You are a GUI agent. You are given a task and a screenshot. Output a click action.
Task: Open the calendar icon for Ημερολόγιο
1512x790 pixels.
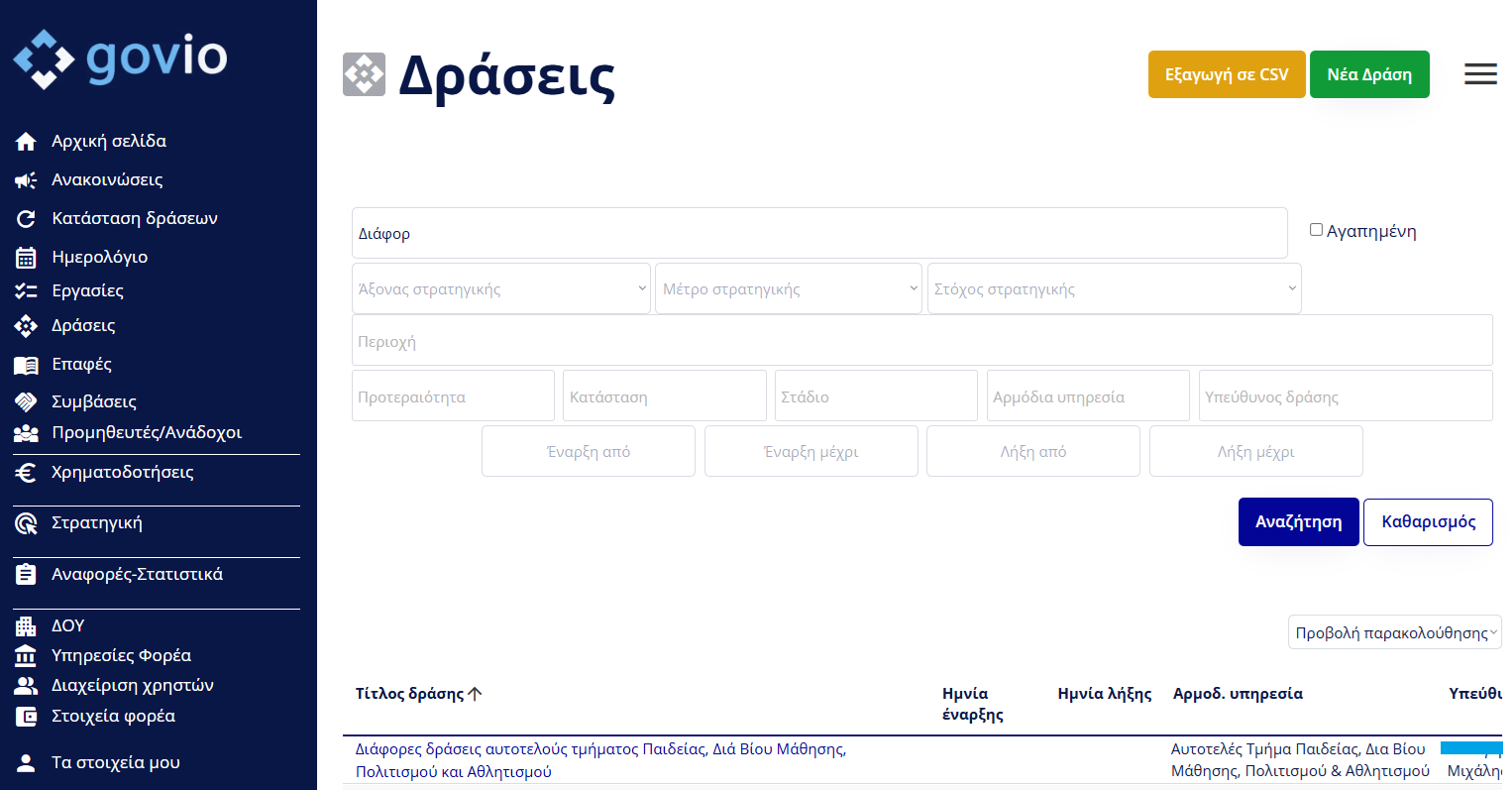coord(26,258)
